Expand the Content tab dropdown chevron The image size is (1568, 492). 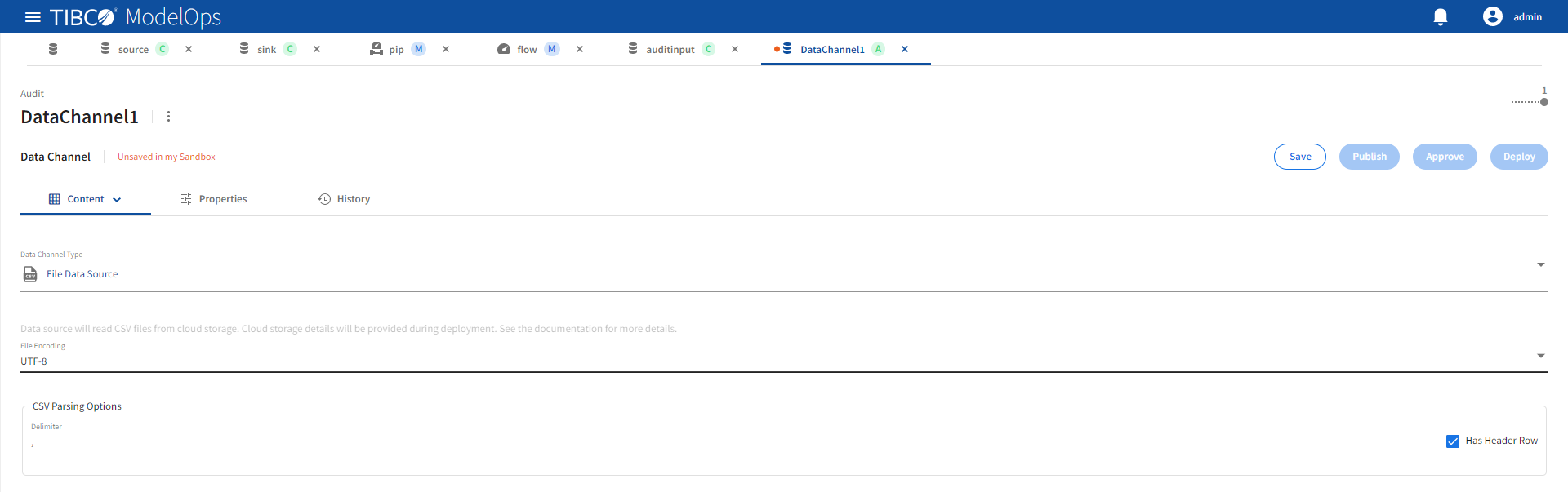(117, 200)
